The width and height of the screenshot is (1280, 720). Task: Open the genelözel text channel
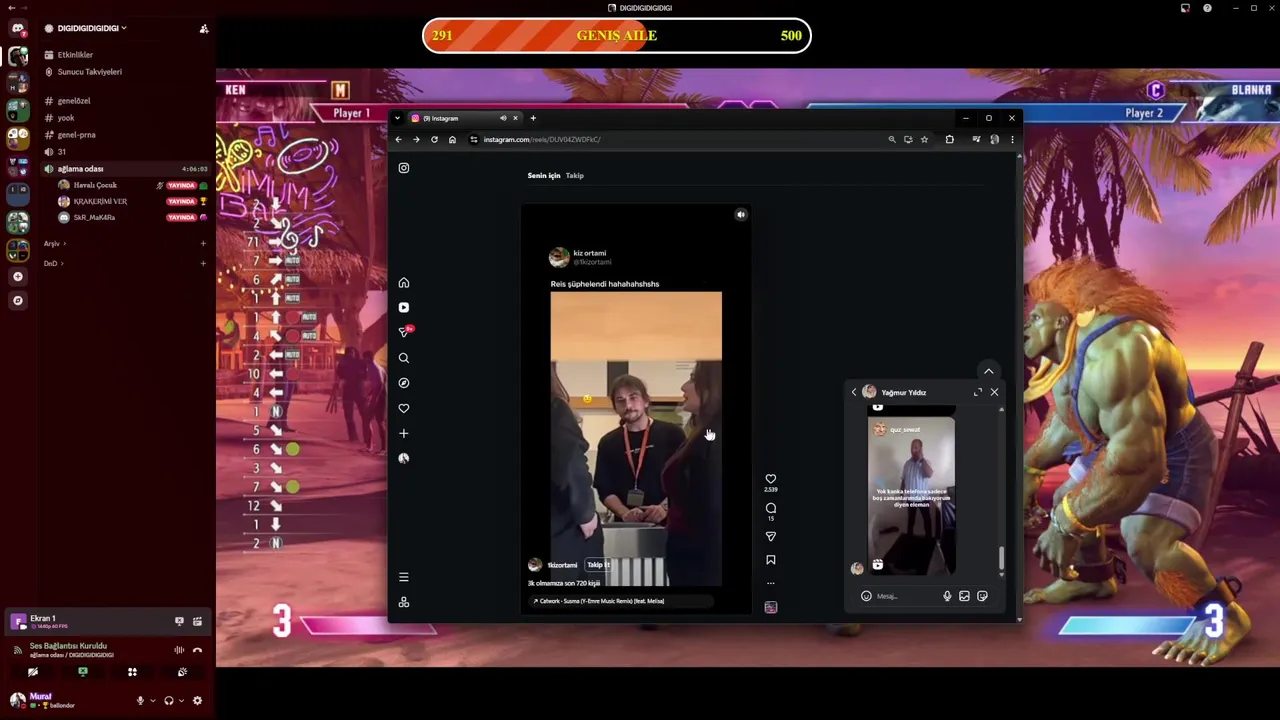click(x=74, y=101)
